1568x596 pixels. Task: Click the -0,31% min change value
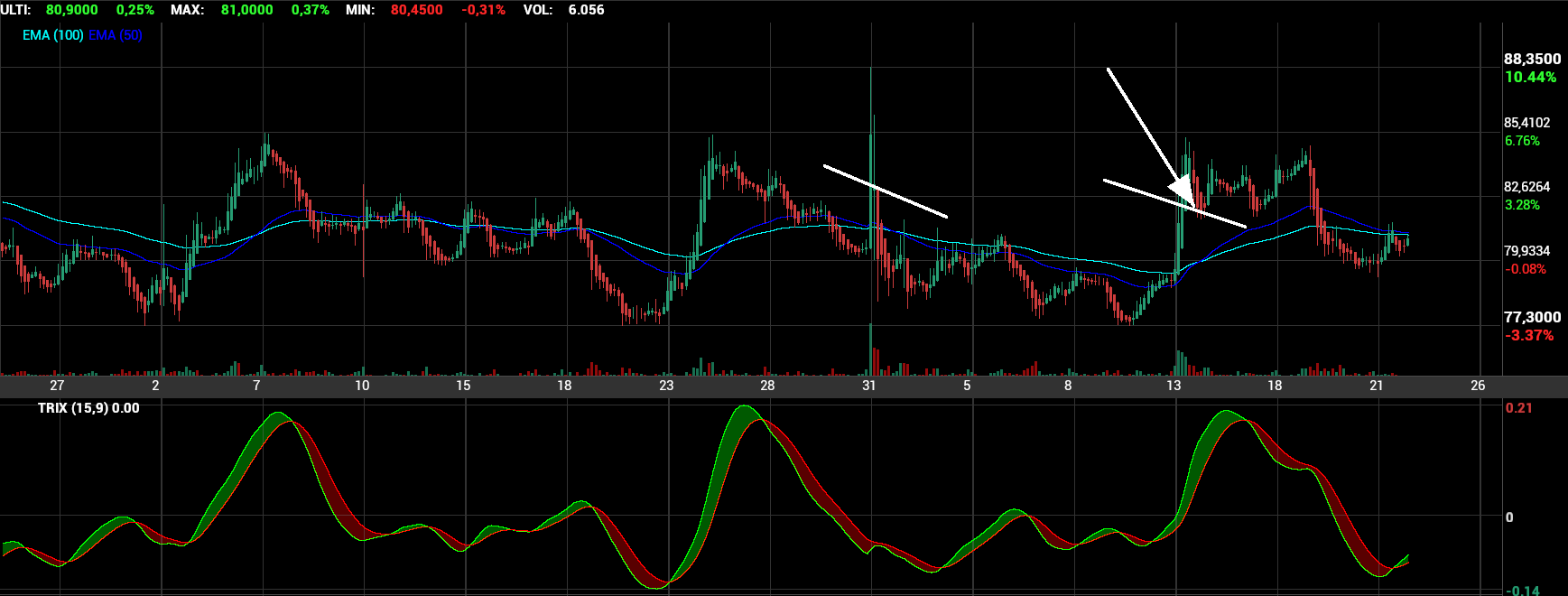[484, 10]
